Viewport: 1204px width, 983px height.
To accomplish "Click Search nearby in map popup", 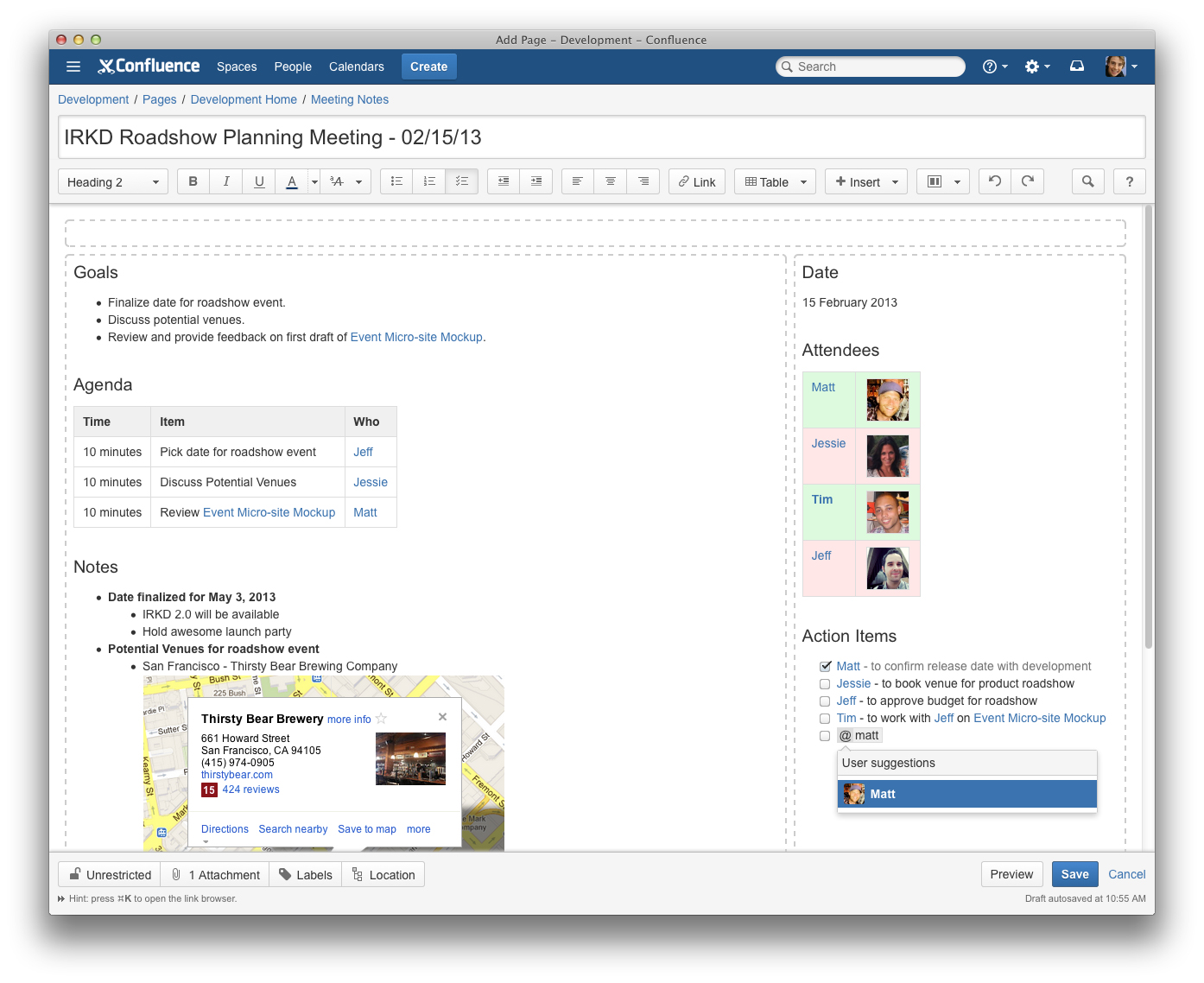I will pos(294,829).
